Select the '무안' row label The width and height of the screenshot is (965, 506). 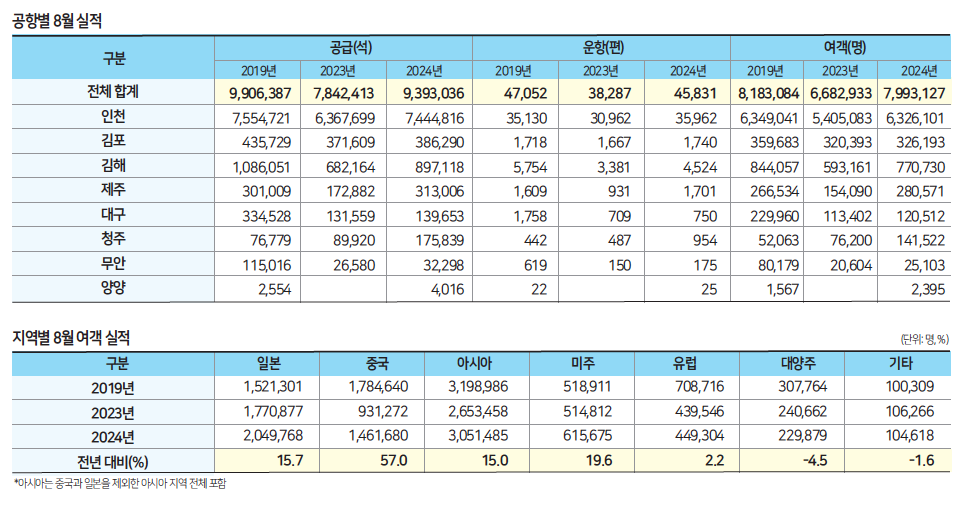pos(113,263)
